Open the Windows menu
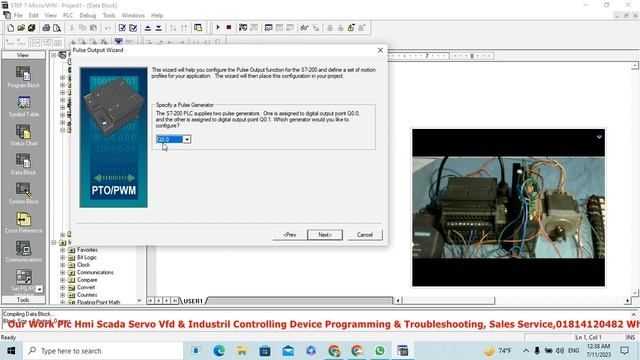Viewport: 640px width, 360px height. (133, 16)
